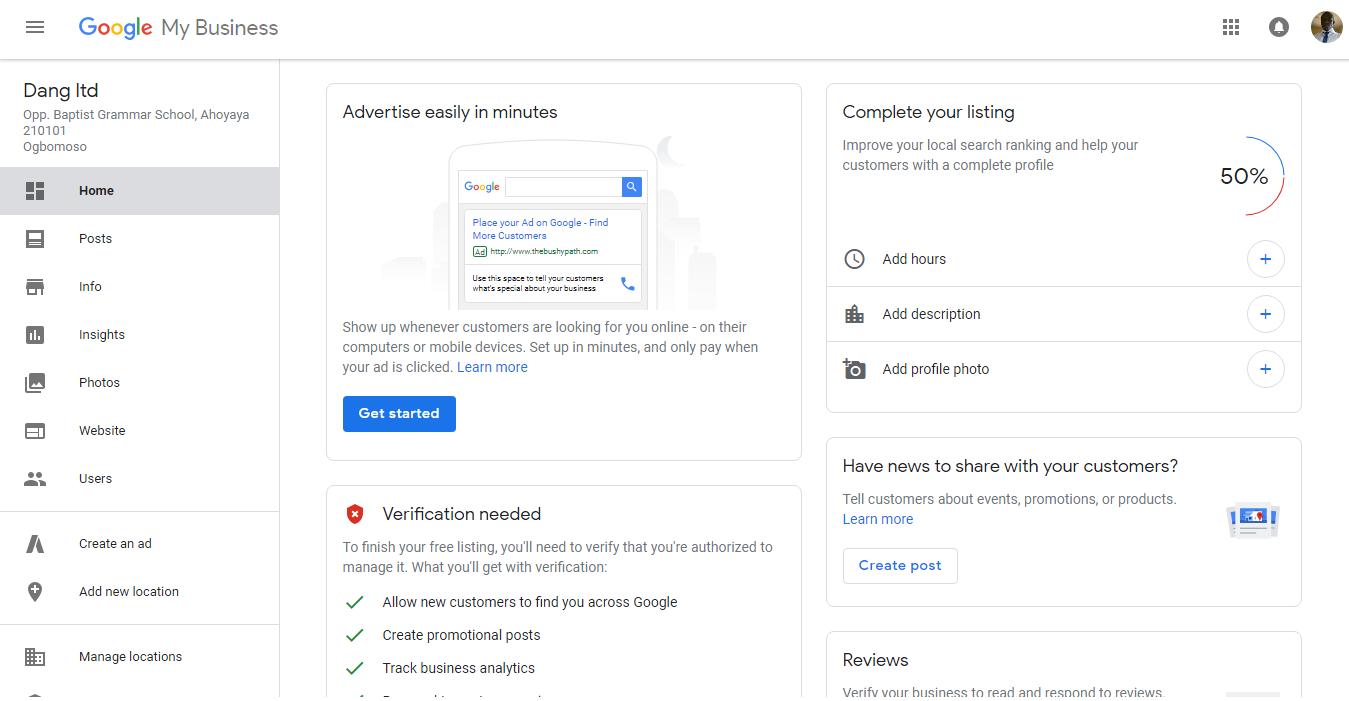Open Insights from the sidebar
The height and width of the screenshot is (701, 1349).
click(140, 335)
